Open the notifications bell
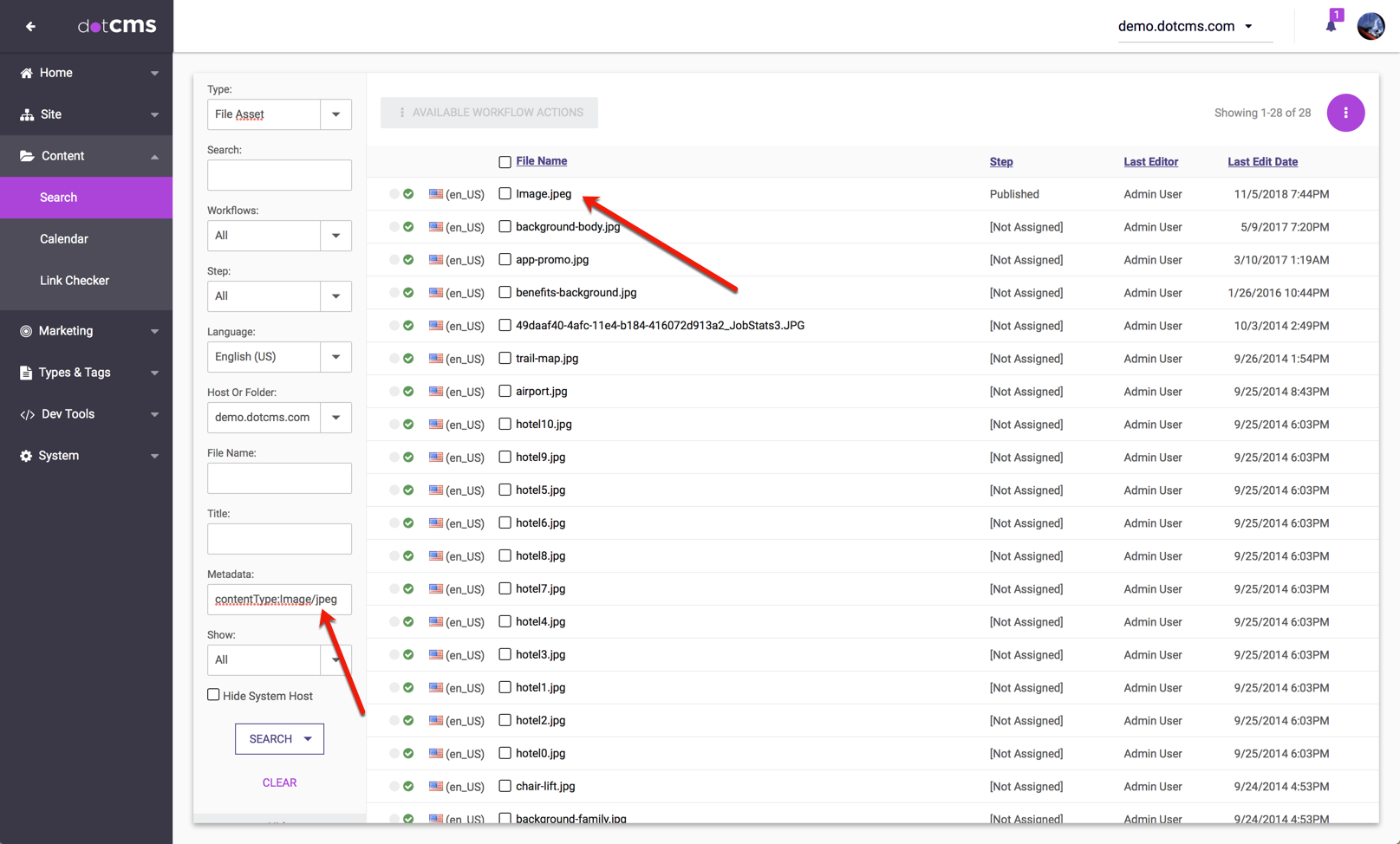This screenshot has width=1400, height=844. pyautogui.click(x=1331, y=24)
